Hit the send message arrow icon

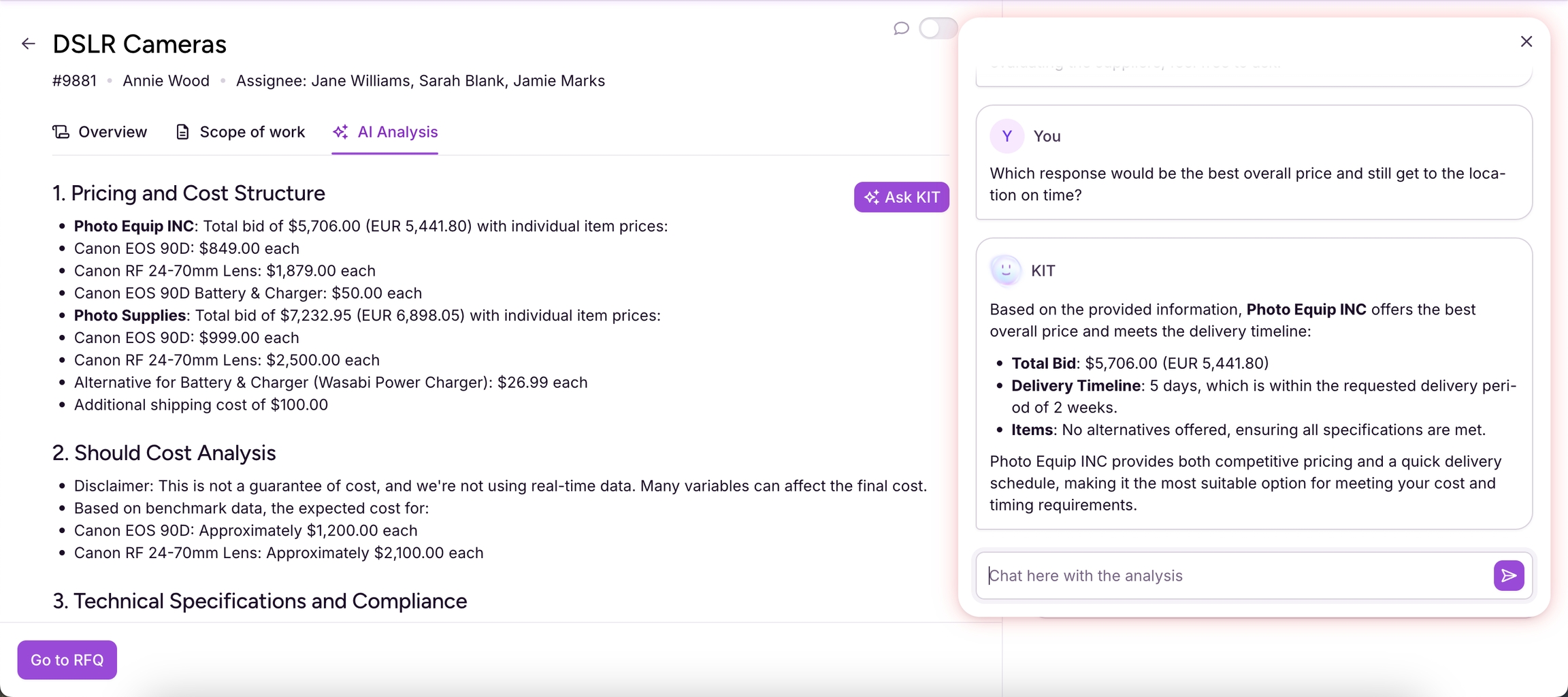pos(1508,576)
